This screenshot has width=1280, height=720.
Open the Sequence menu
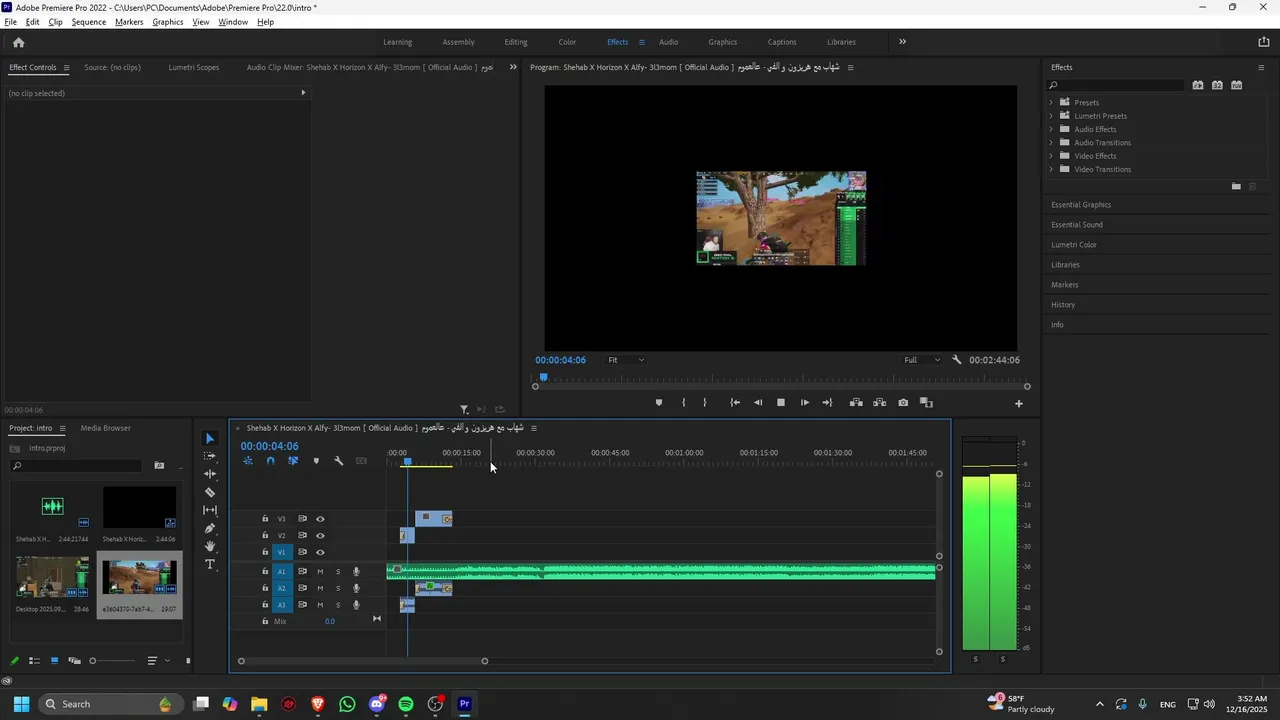(89, 22)
